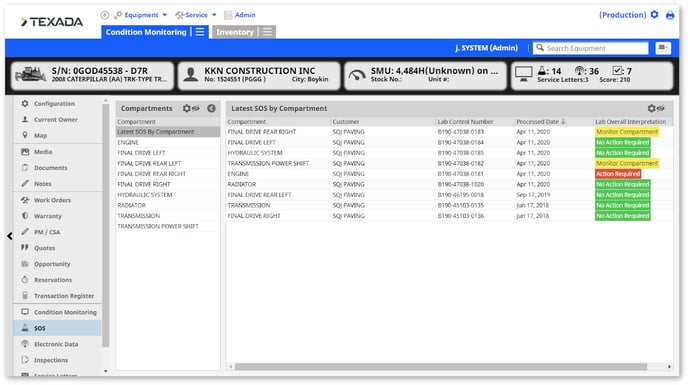The width and height of the screenshot is (688, 385).
Task: Expand the Service dropdown menu
Action: click(x=196, y=15)
